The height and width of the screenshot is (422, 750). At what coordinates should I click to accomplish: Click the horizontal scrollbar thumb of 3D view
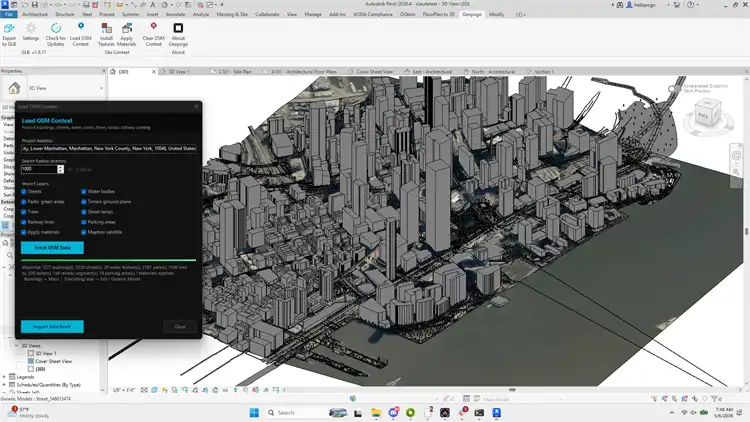pyautogui.click(x=512, y=389)
